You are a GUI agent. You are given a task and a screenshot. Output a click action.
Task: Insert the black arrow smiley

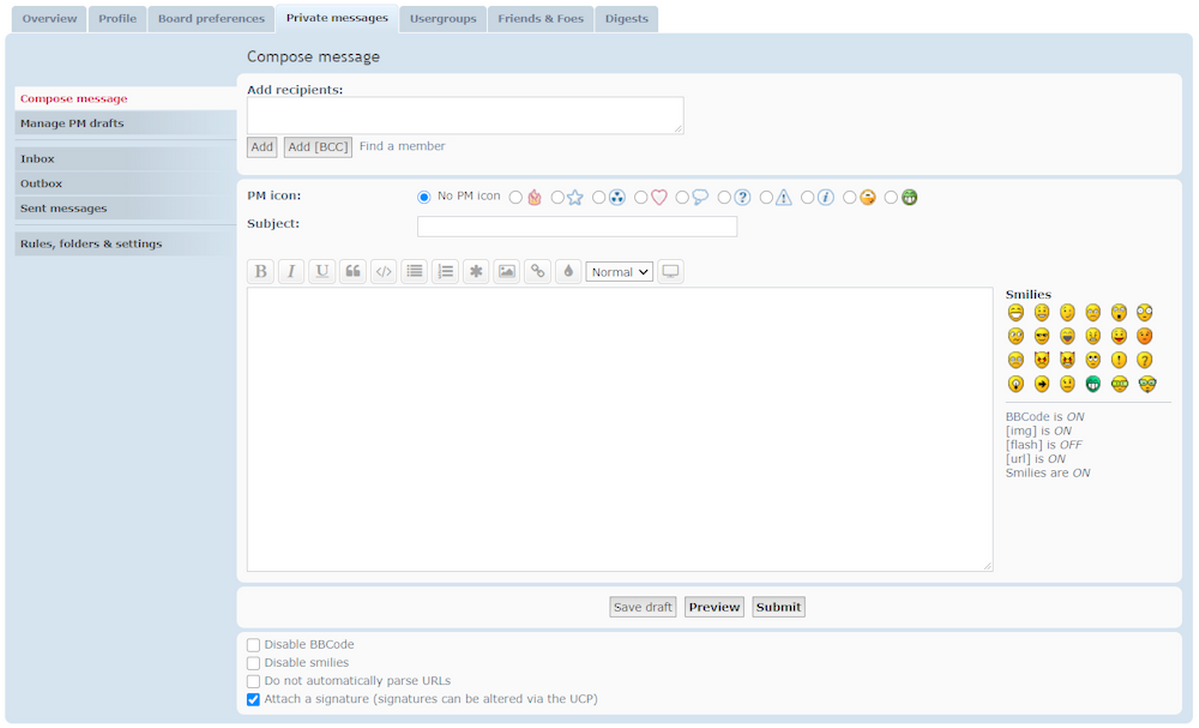[x=1041, y=383]
